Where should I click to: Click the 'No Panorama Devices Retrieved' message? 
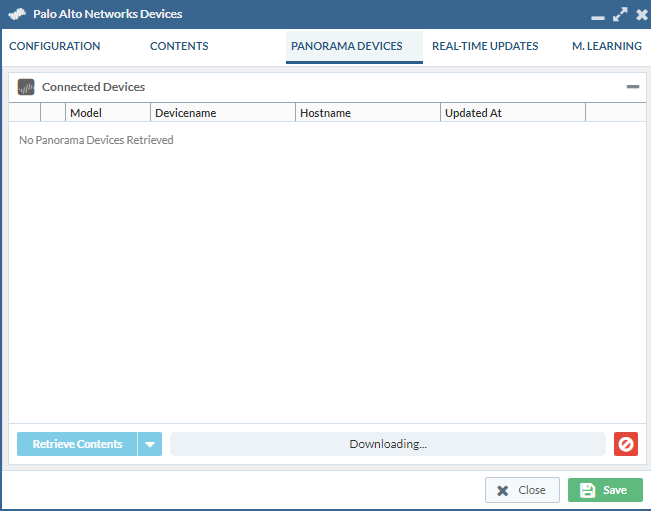(96, 140)
